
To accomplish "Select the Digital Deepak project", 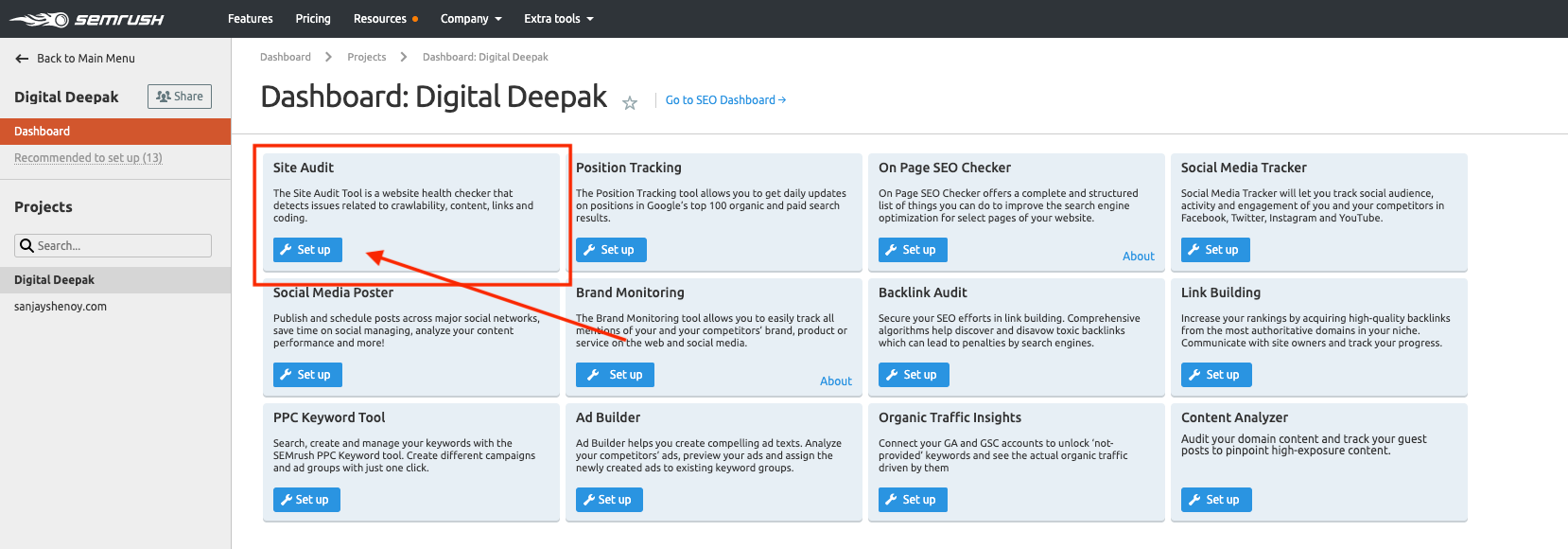I will (115, 280).
